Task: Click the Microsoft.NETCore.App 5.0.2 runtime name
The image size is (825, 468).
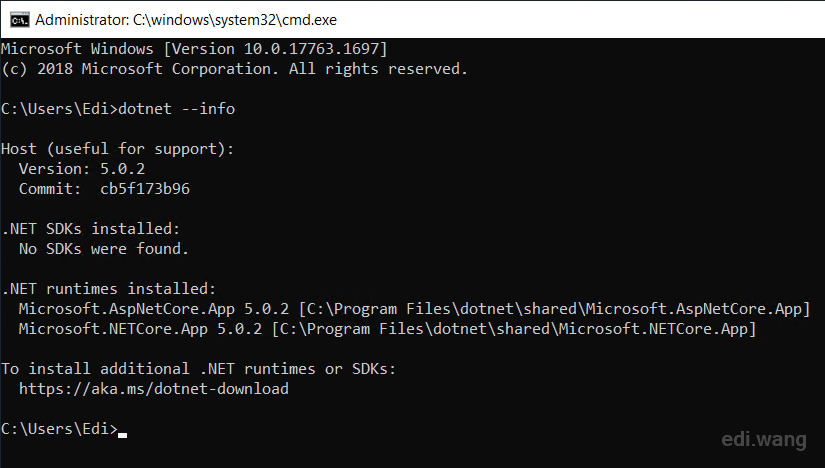Action: pos(140,329)
